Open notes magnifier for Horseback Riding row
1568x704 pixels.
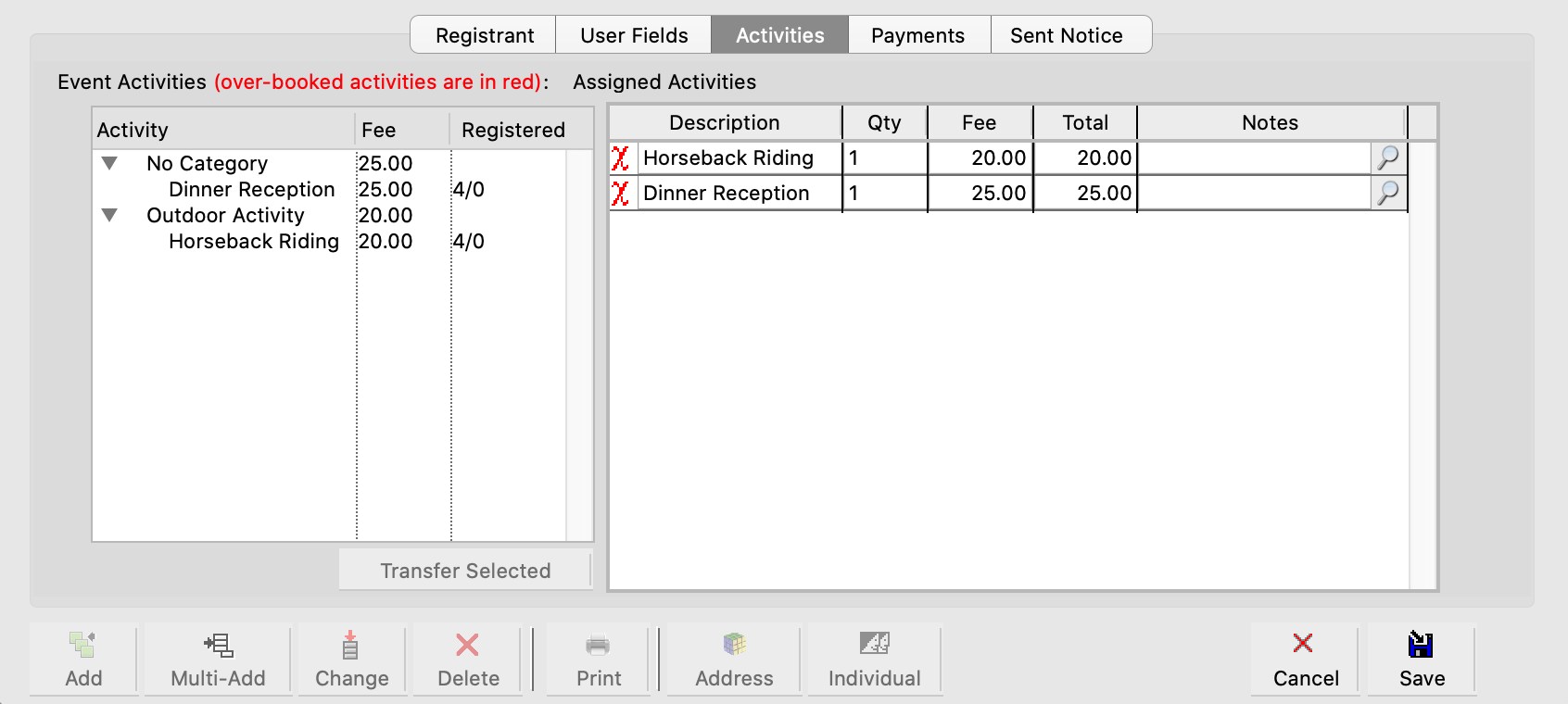pyautogui.click(x=1387, y=158)
